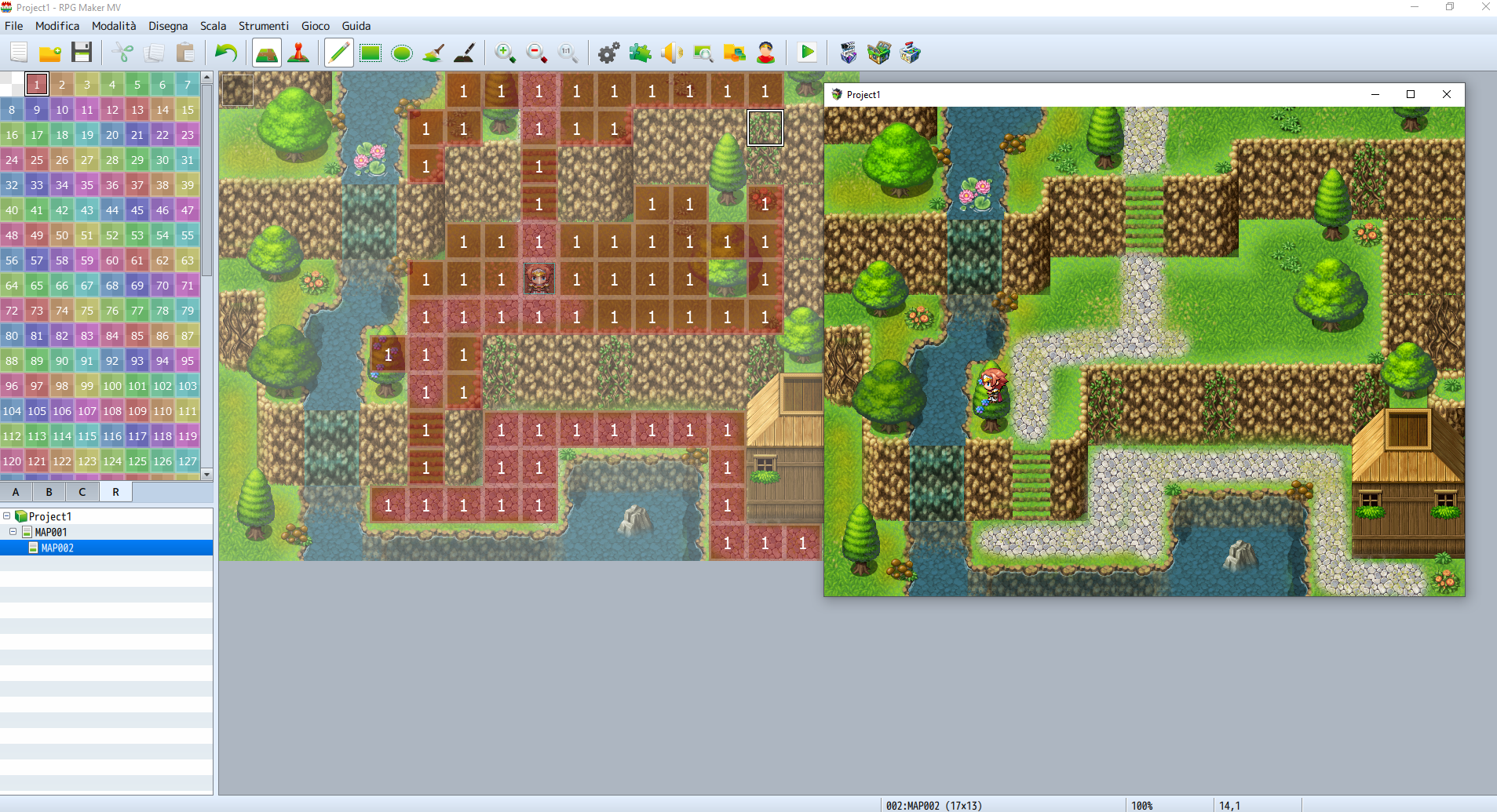This screenshot has height=812, width=1497.
Task: Select region swatch 13 in the palette
Action: [137, 109]
